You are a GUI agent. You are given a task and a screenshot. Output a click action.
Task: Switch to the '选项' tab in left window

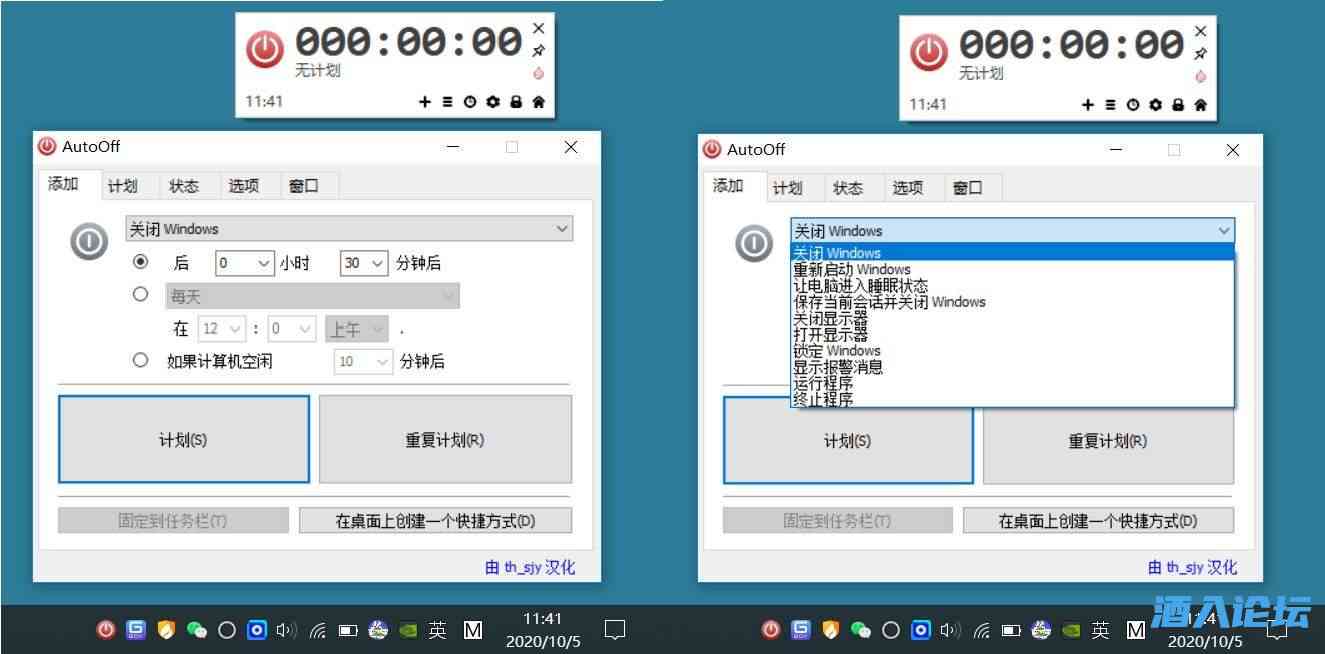point(243,186)
